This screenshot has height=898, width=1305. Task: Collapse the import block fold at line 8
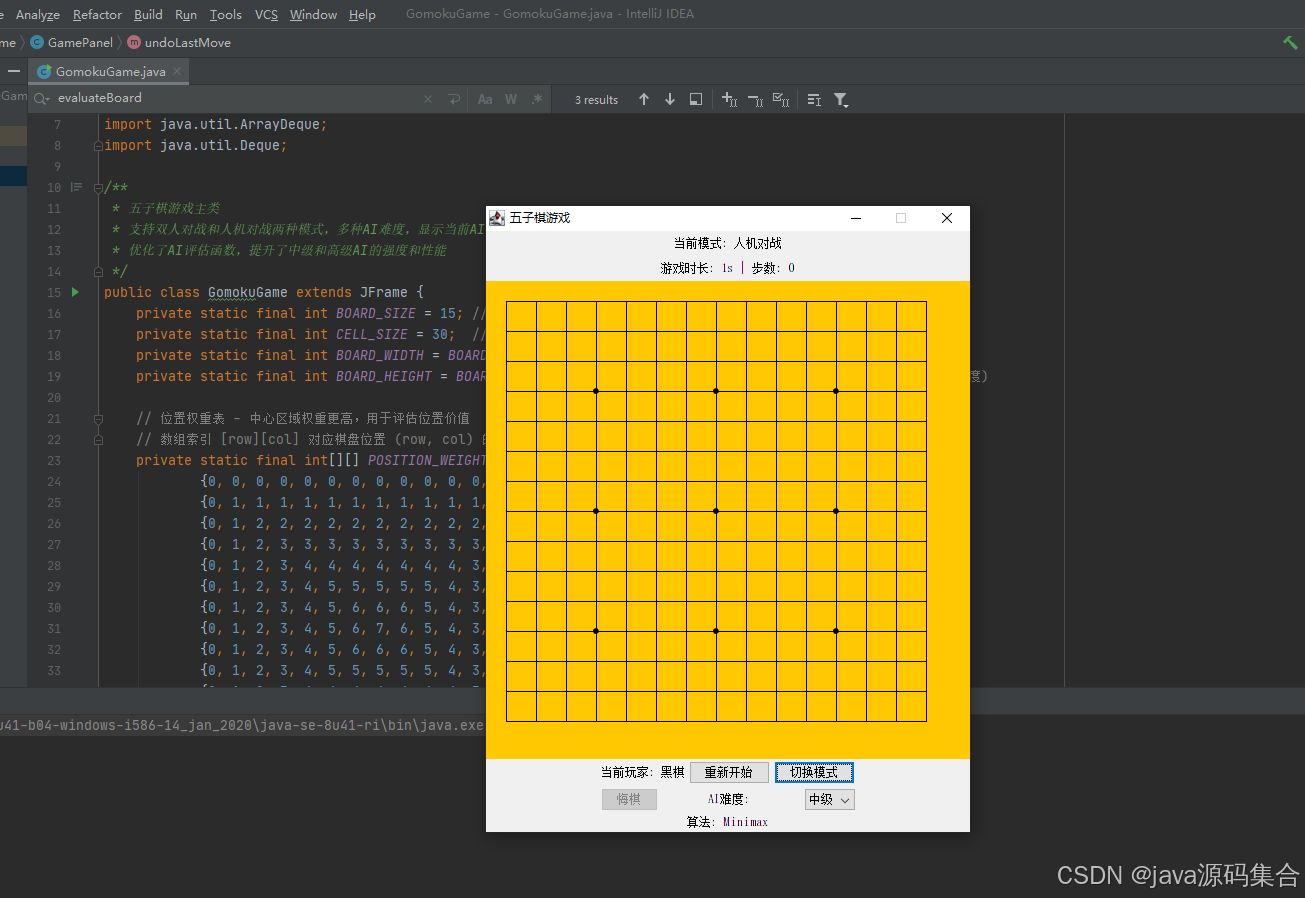98,146
